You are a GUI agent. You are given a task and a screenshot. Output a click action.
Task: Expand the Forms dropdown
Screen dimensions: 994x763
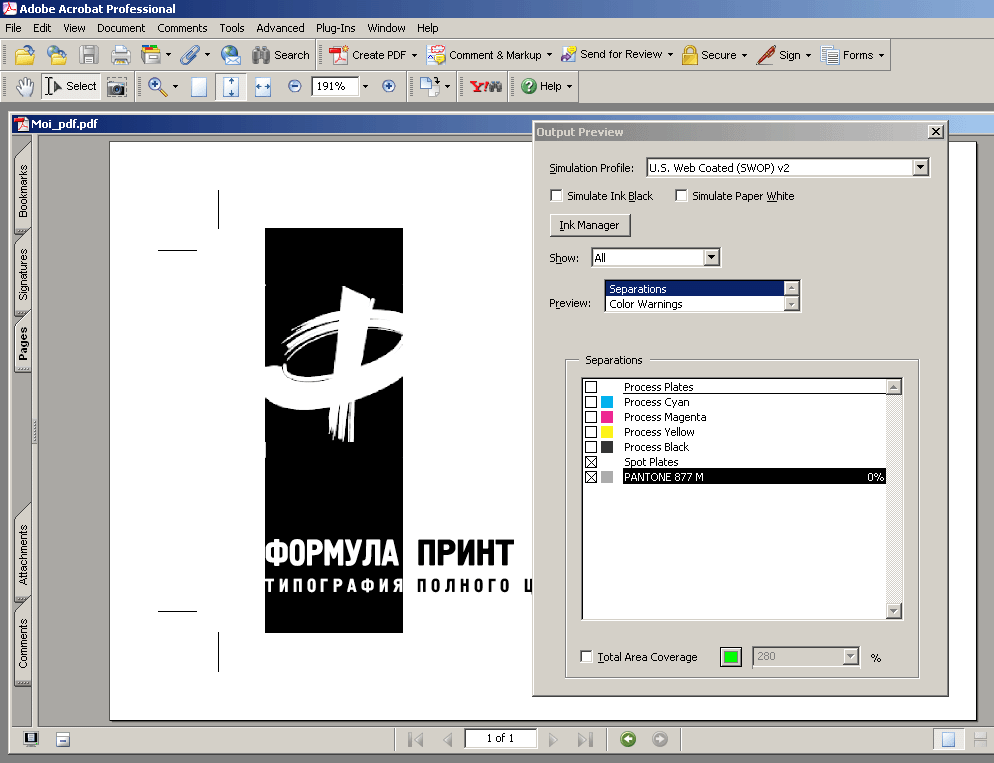tap(881, 55)
